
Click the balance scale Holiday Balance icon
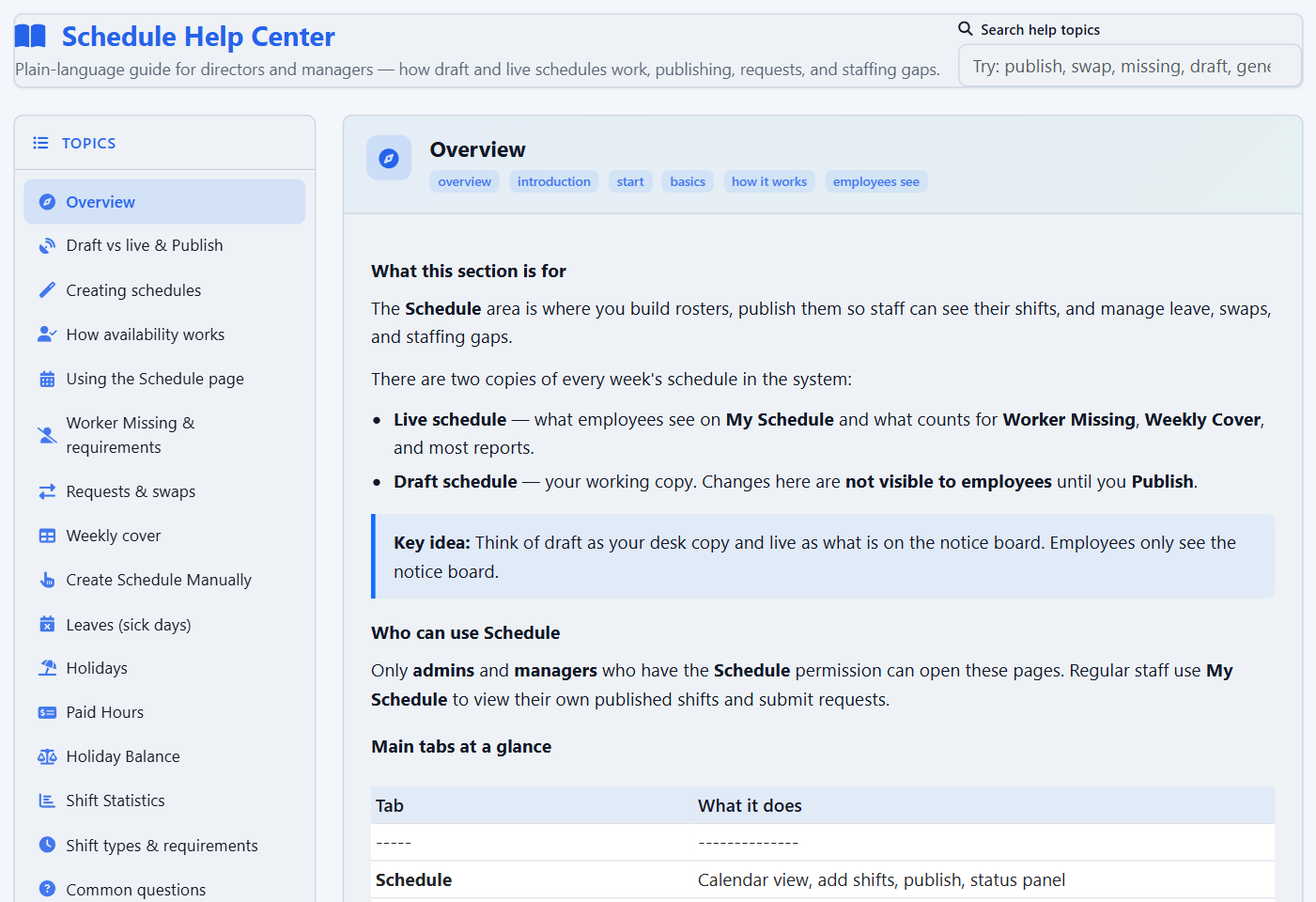[47, 756]
